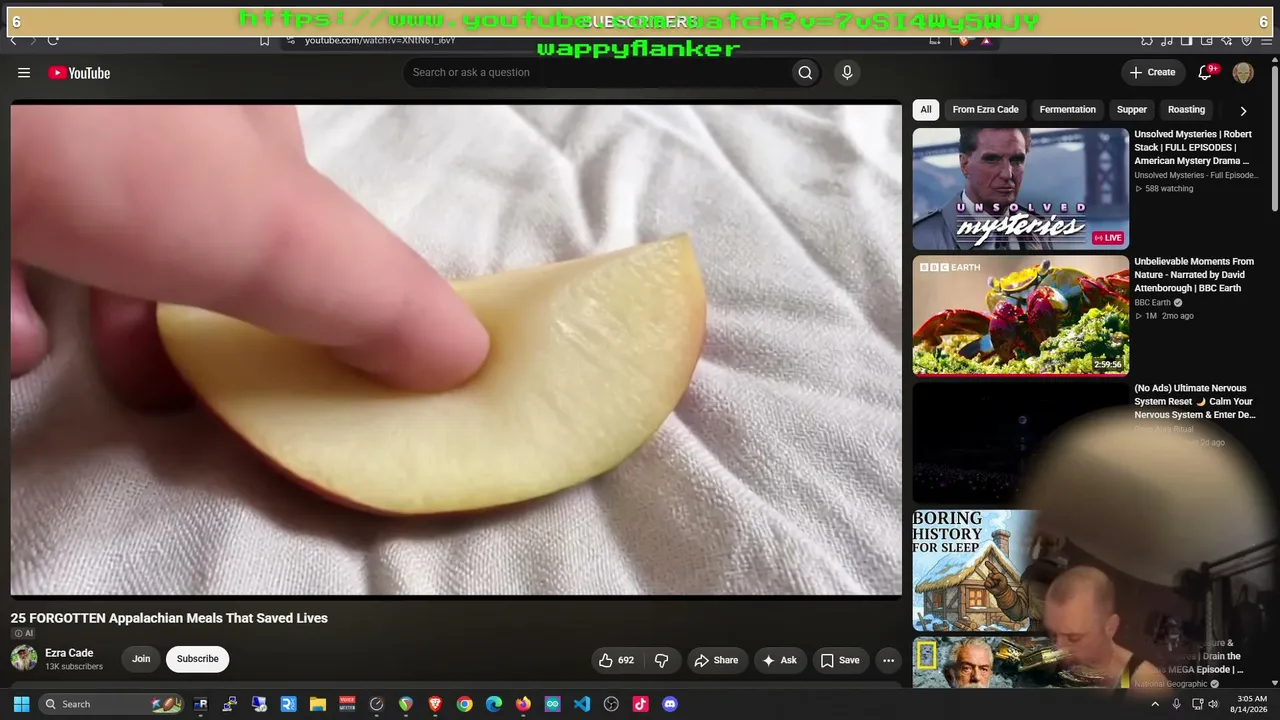Open Unbelievable Moments From Nature video title
This screenshot has height=720, width=1280.
[1194, 275]
